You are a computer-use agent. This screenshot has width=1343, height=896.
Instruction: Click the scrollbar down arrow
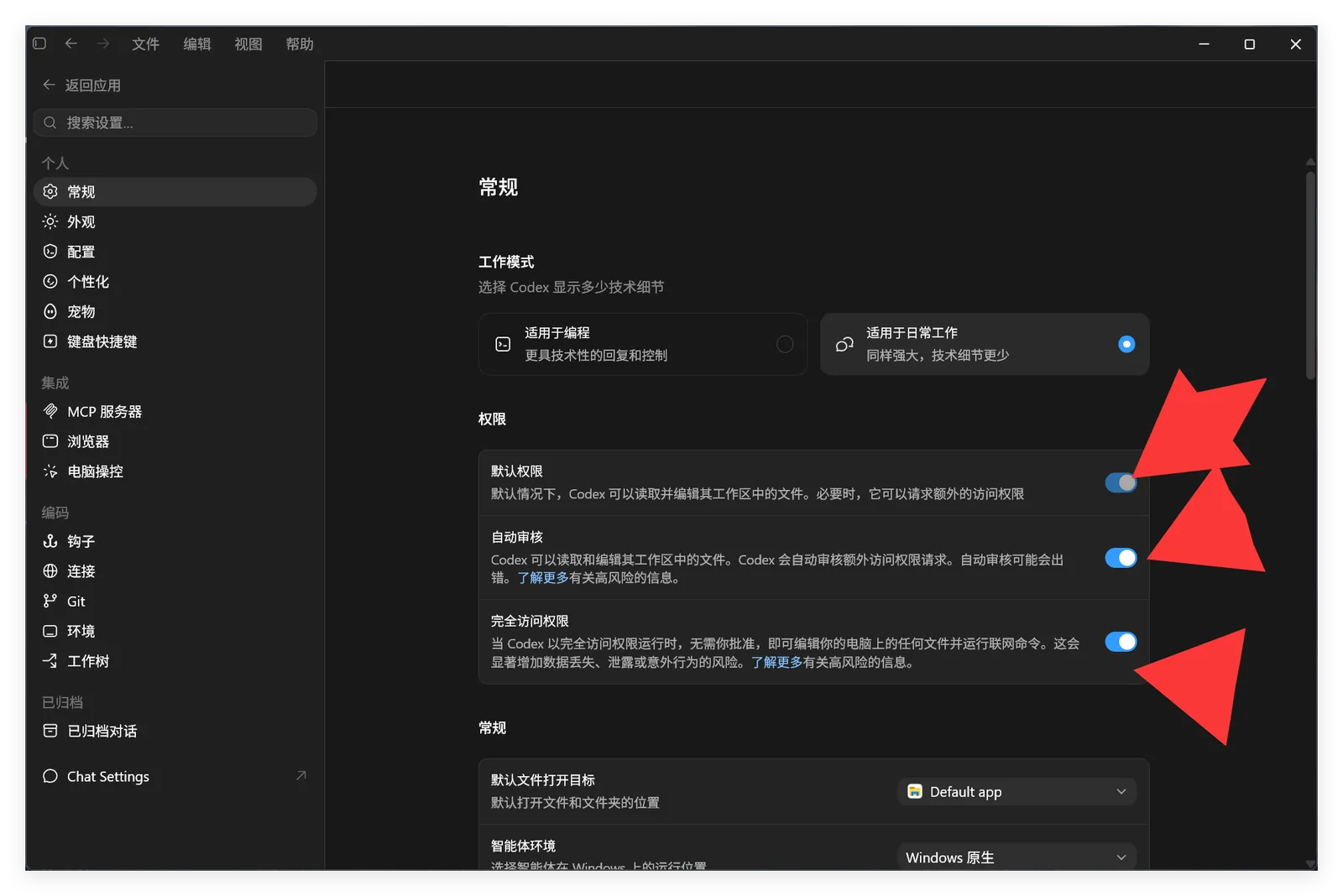(x=1310, y=864)
